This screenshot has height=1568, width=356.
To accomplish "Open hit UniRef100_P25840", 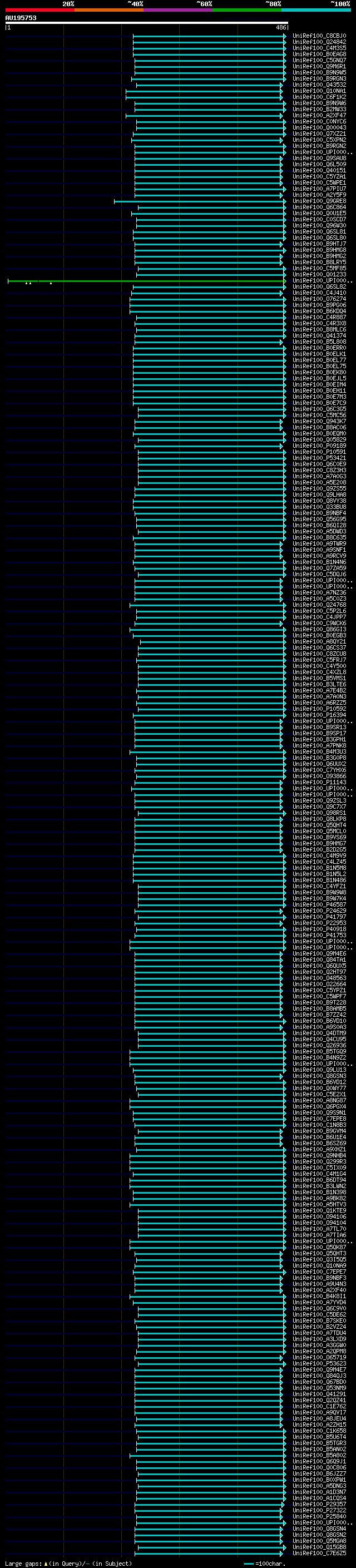I will pyautogui.click(x=319, y=1516).
